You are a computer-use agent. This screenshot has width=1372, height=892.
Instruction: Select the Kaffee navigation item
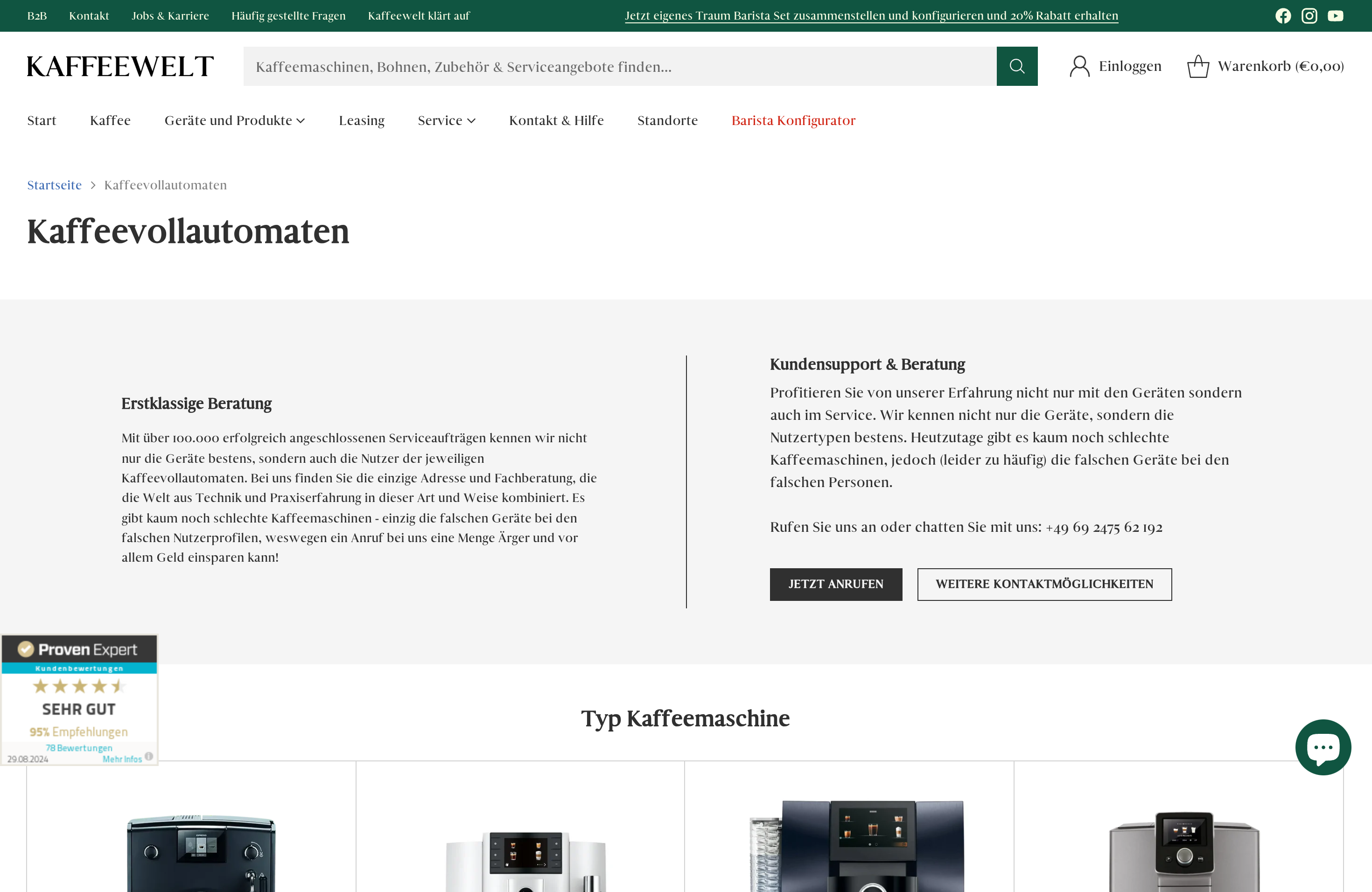(x=110, y=120)
